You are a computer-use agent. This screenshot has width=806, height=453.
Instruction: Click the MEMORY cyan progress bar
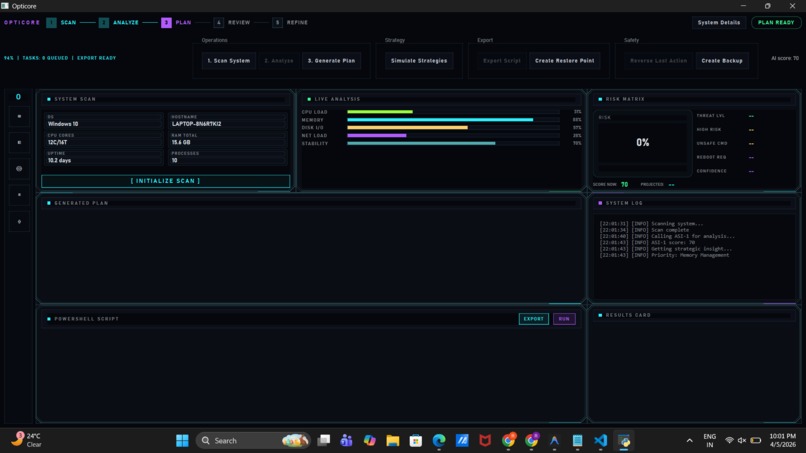(x=440, y=120)
